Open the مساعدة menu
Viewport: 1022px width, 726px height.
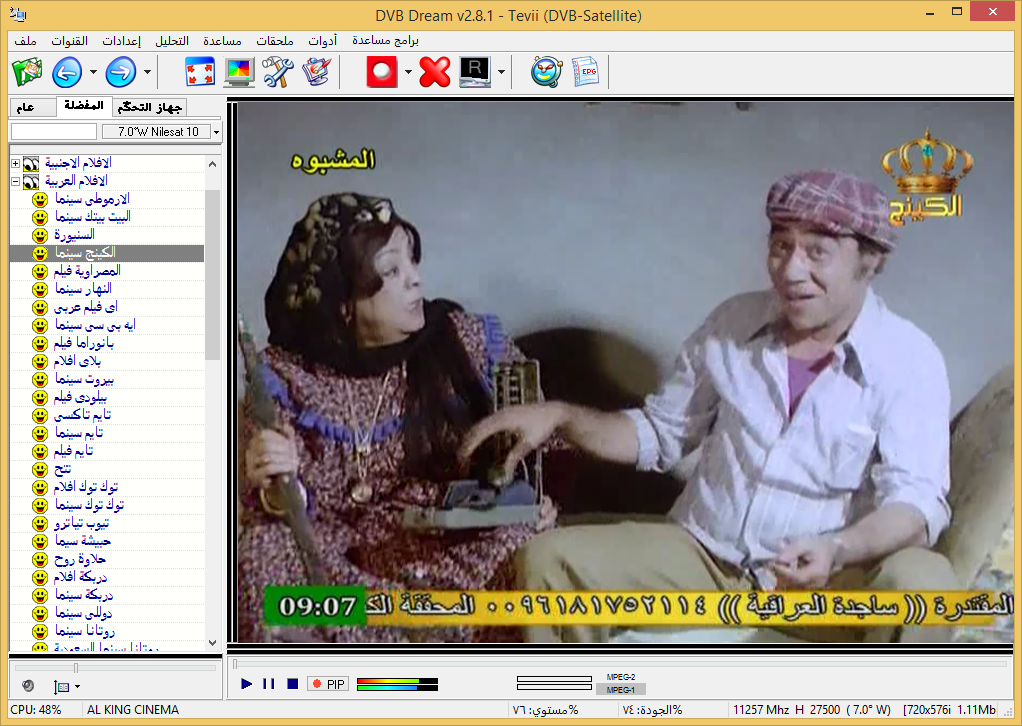[x=222, y=40]
